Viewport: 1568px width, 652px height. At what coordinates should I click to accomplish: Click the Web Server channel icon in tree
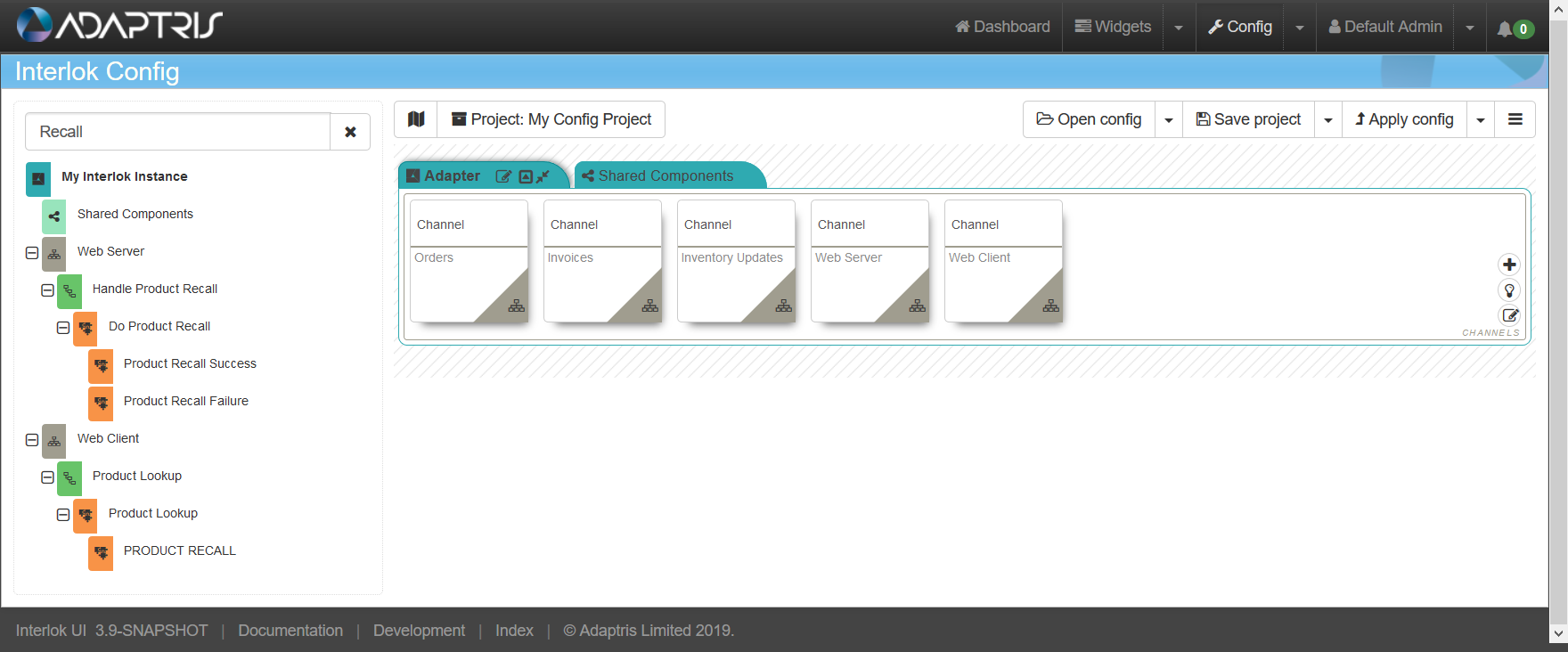54,254
